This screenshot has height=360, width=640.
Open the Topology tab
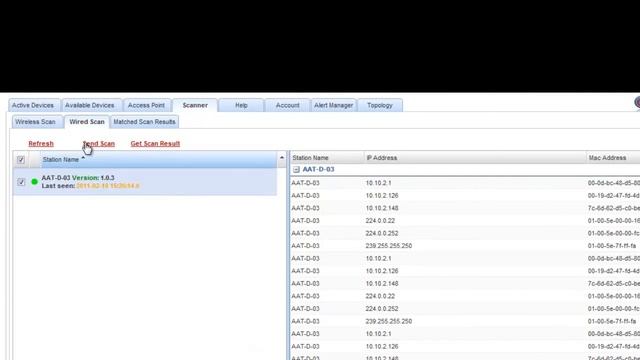tap(380, 105)
